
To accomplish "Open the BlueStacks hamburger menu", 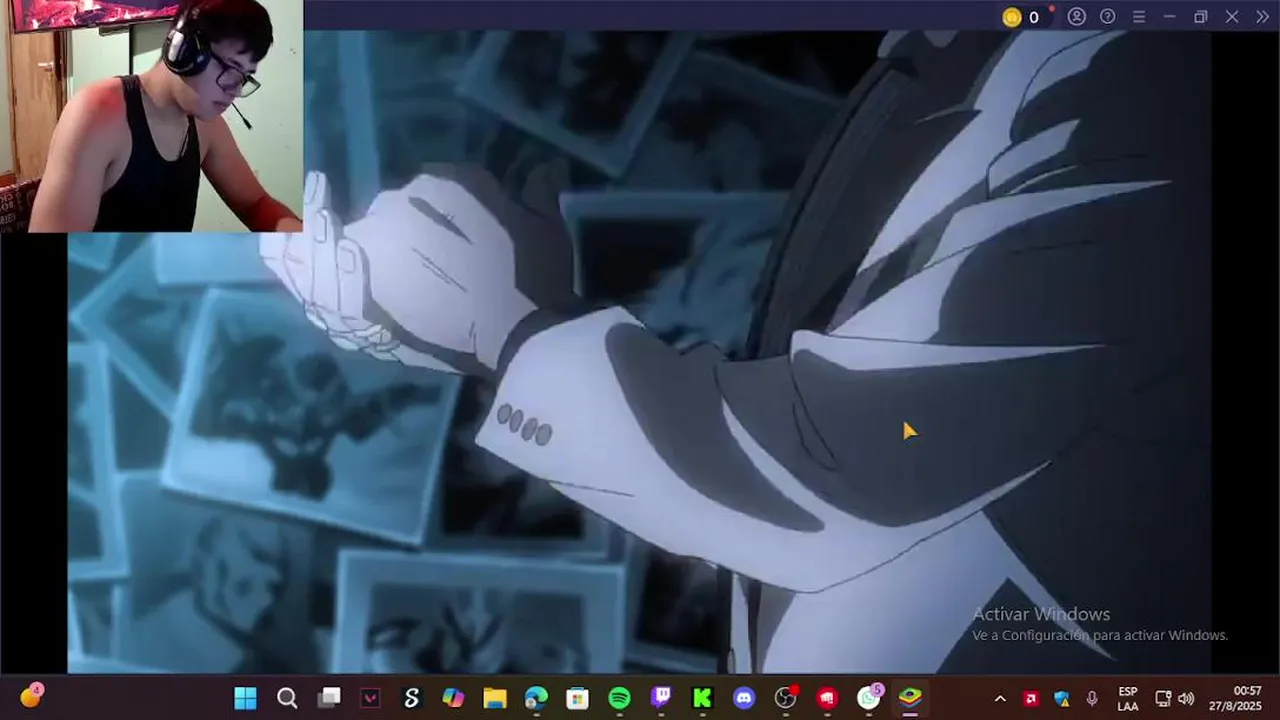I will [x=1138, y=17].
